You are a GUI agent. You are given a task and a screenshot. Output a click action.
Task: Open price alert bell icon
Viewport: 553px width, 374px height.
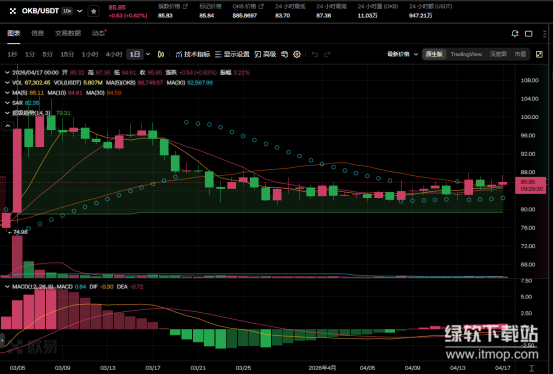click(515, 34)
